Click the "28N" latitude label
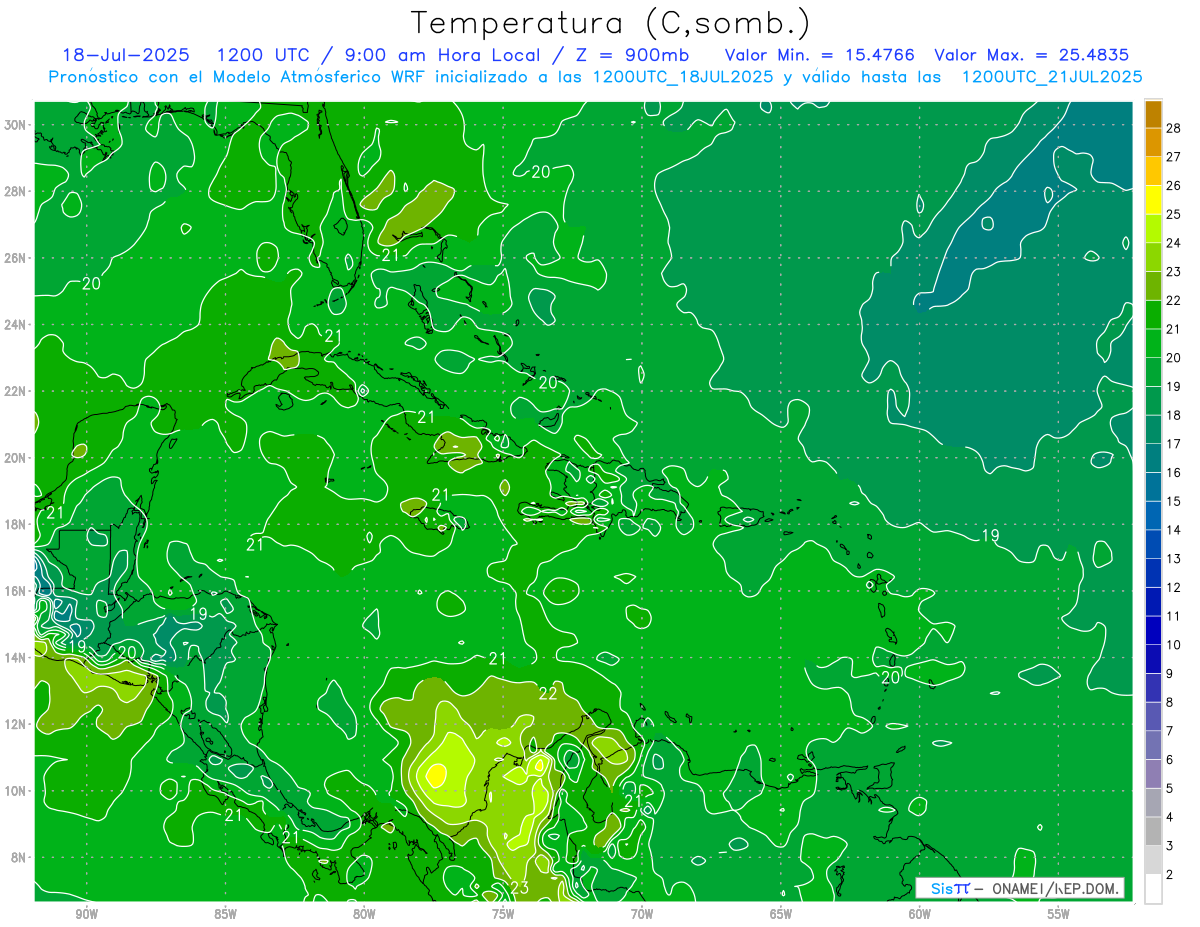 tap(17, 191)
